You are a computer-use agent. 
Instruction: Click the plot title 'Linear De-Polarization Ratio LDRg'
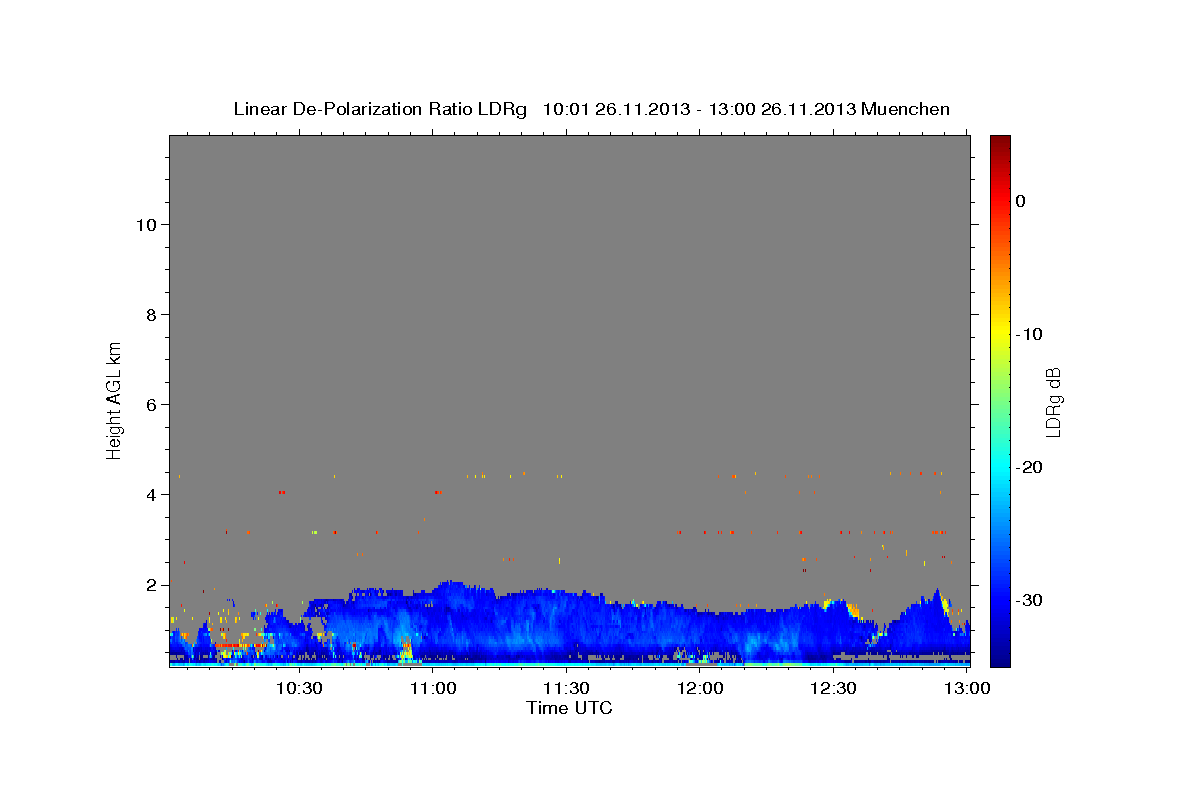pyautogui.click(x=380, y=109)
